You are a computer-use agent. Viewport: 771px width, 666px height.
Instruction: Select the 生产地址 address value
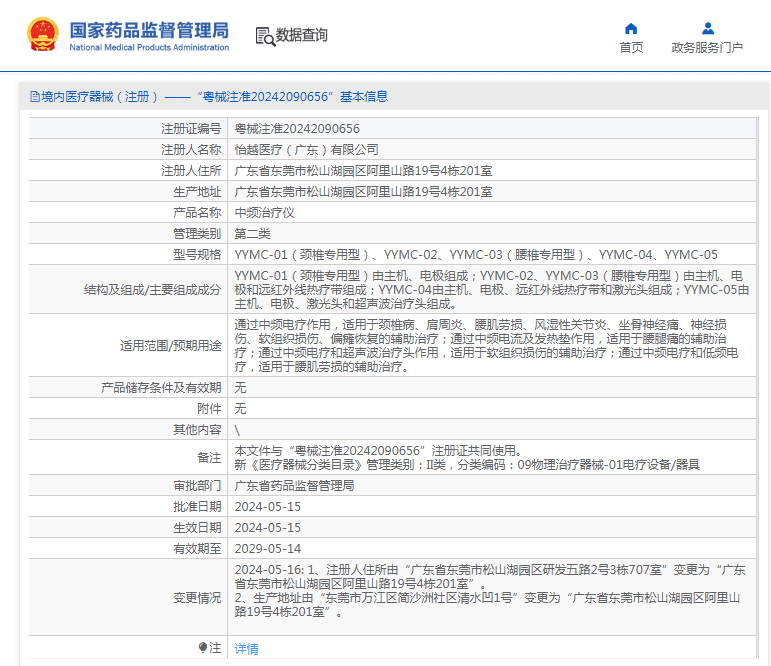[x=363, y=192]
